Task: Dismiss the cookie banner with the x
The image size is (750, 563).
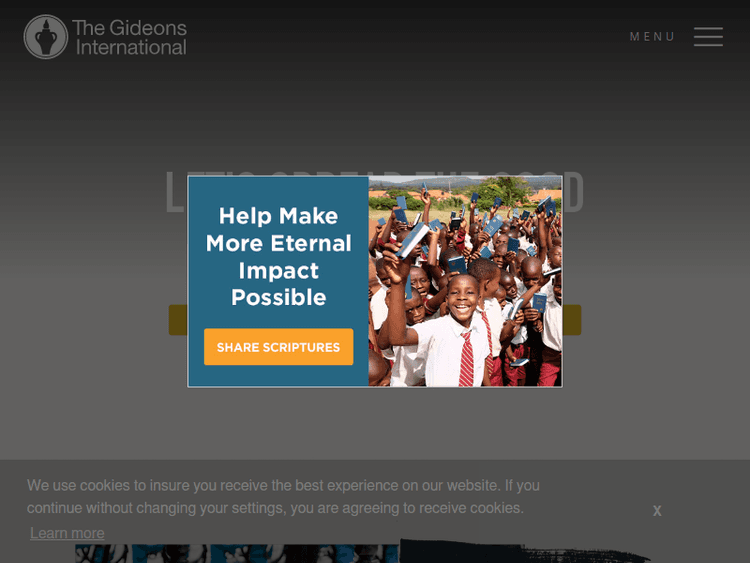Action: point(657,510)
